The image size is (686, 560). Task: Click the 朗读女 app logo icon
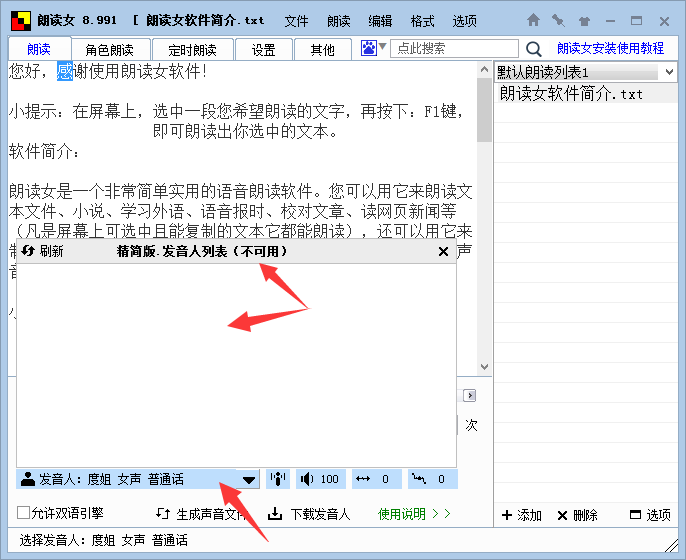[21, 21]
